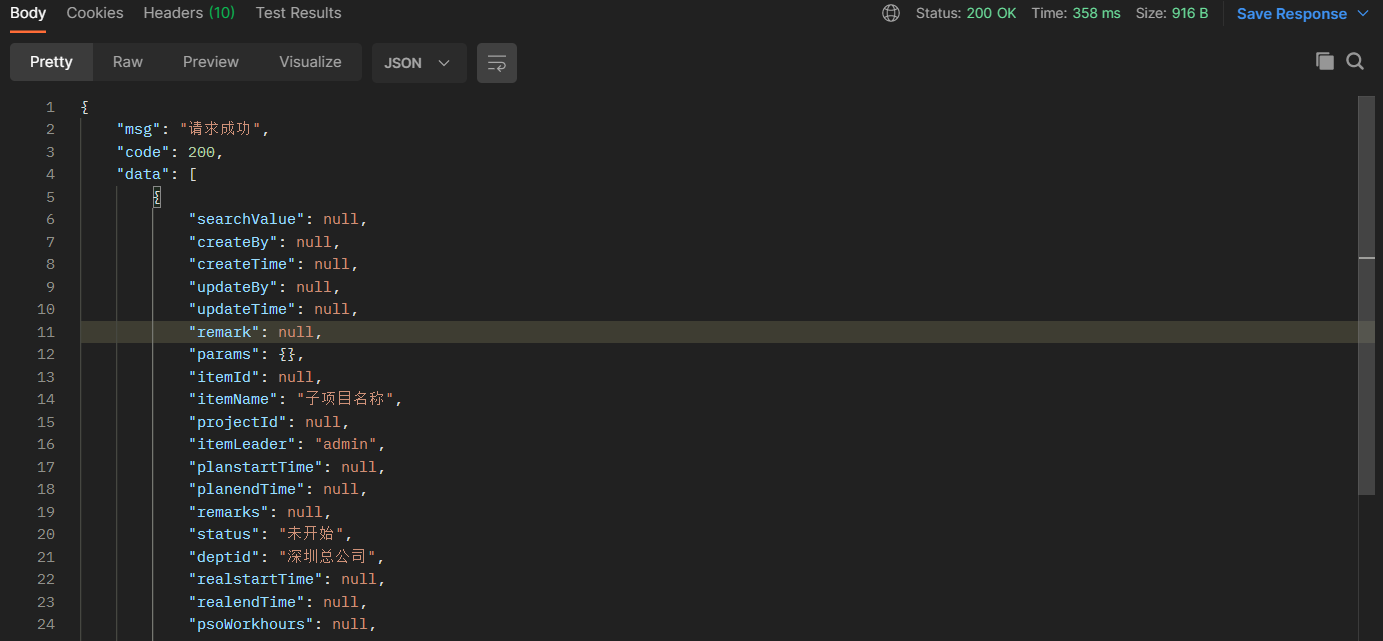Copy response with the copy icon
1383x641 pixels.
pyautogui.click(x=1325, y=61)
